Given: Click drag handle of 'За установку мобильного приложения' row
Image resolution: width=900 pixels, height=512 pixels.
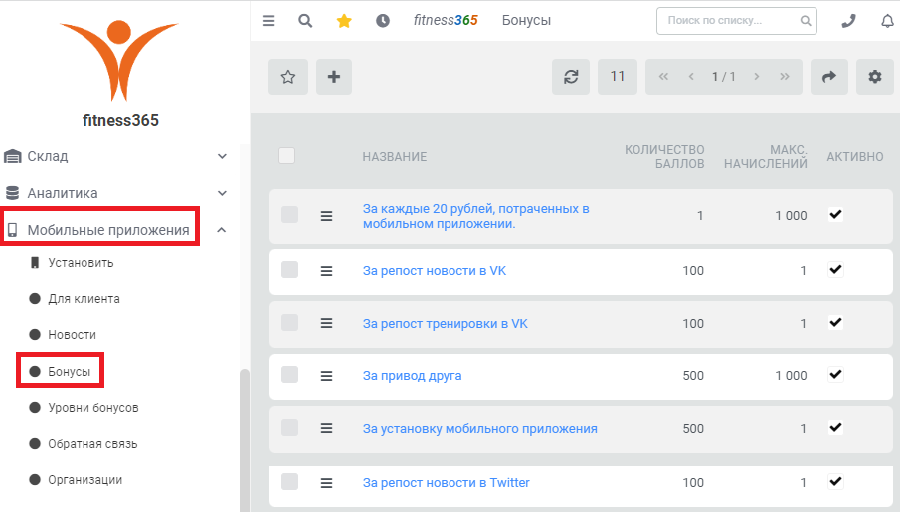Looking at the screenshot, I should pyautogui.click(x=326, y=428).
